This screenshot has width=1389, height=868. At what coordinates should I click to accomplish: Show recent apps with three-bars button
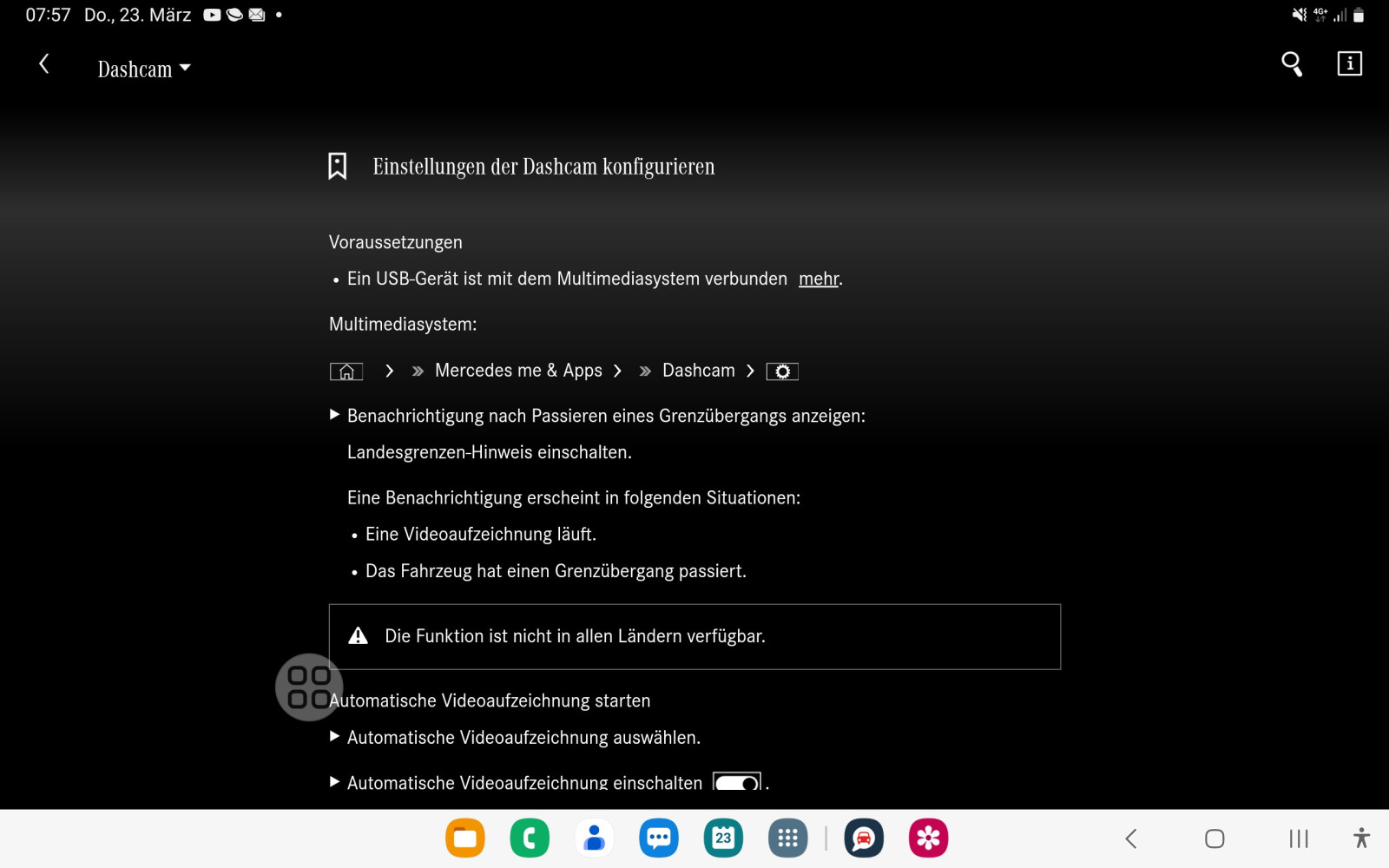[x=1299, y=838]
